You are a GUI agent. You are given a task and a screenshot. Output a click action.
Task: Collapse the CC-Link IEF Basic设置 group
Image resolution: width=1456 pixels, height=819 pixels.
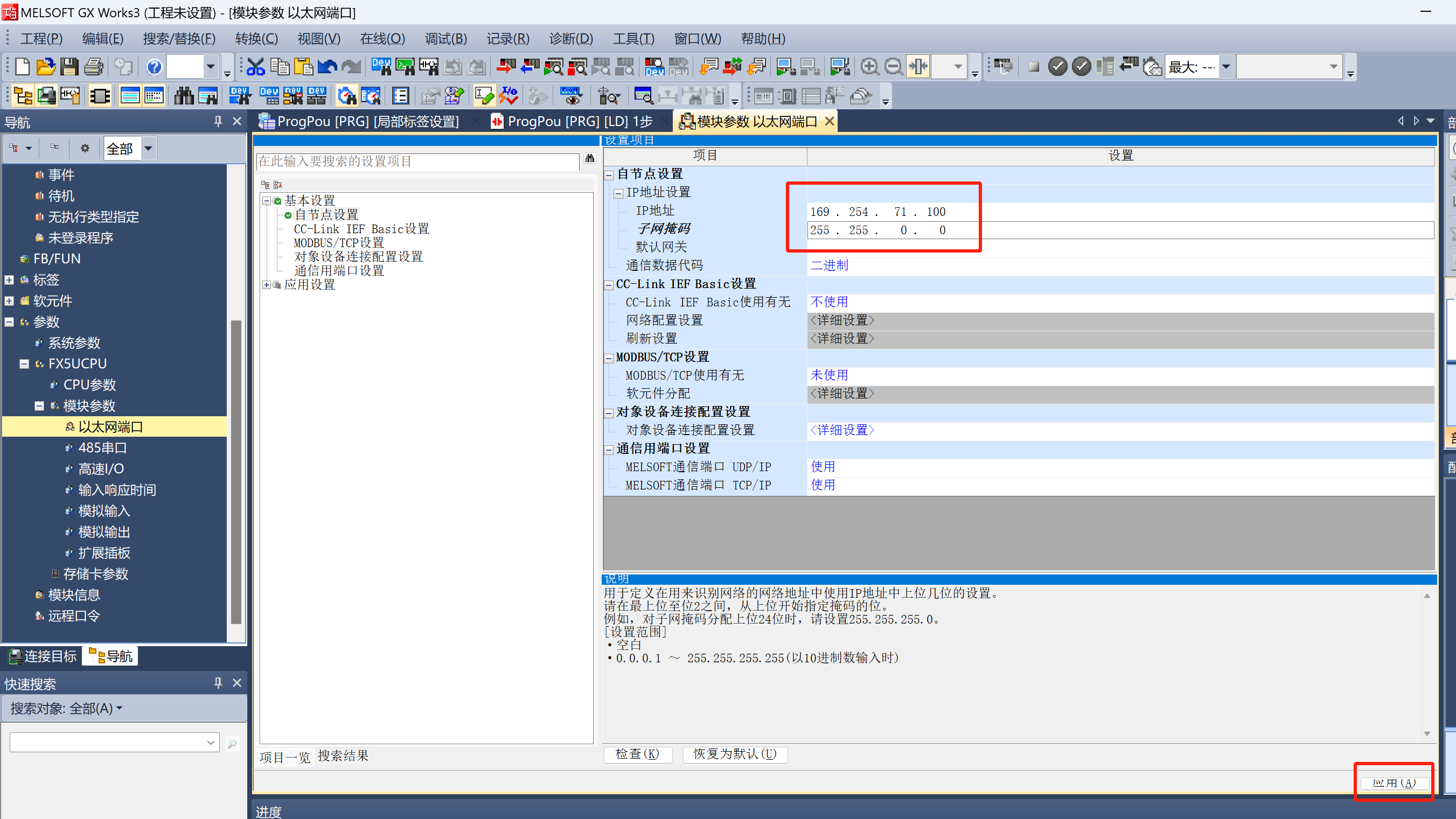pyautogui.click(x=609, y=285)
